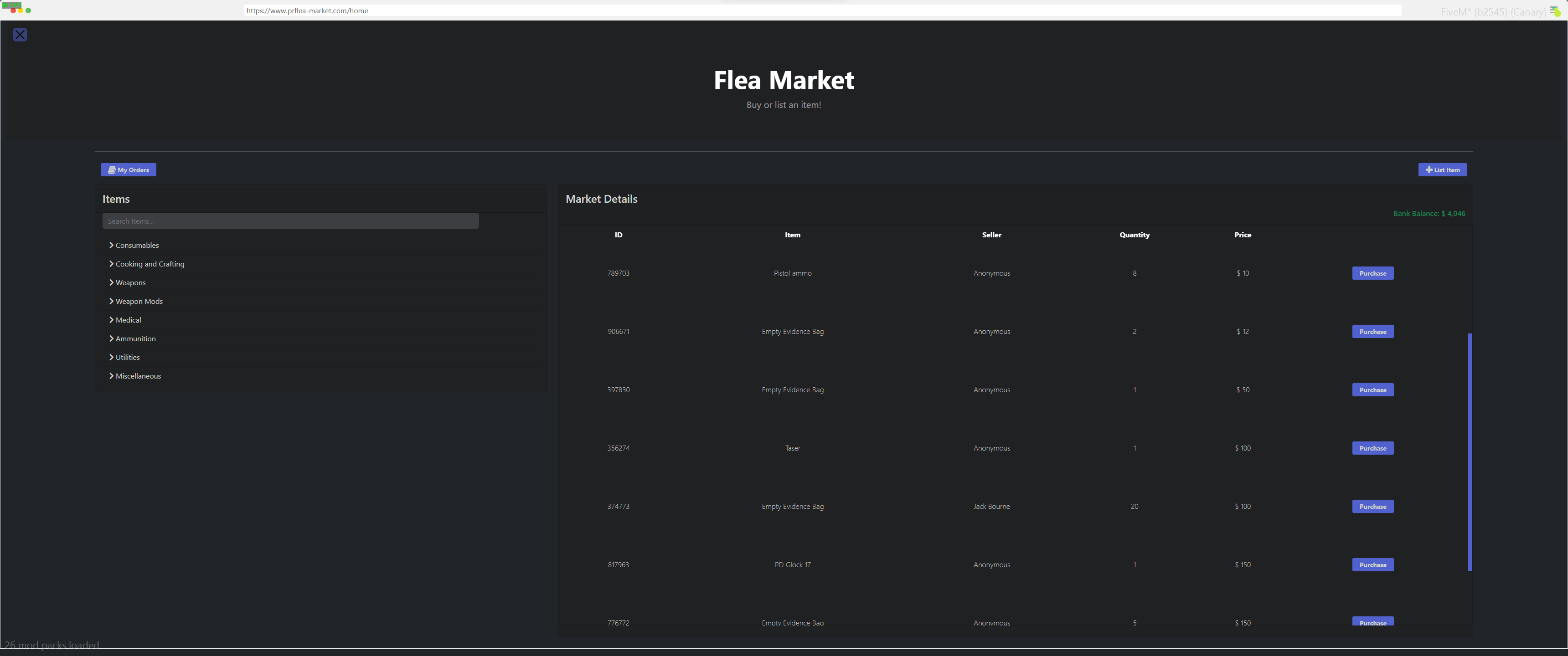Sort listings by Price column header

[x=1243, y=235]
